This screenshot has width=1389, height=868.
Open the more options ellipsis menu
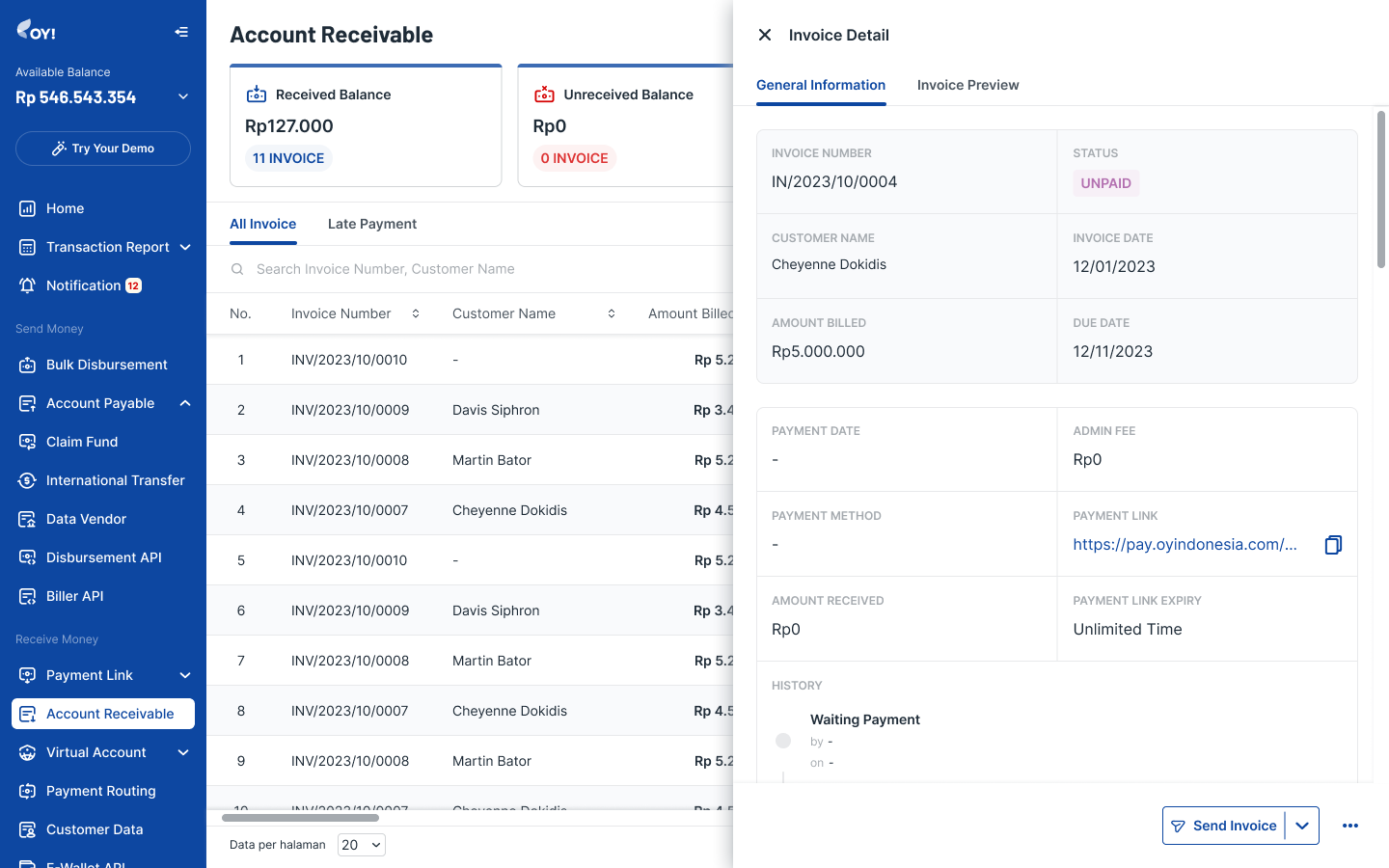1350,826
